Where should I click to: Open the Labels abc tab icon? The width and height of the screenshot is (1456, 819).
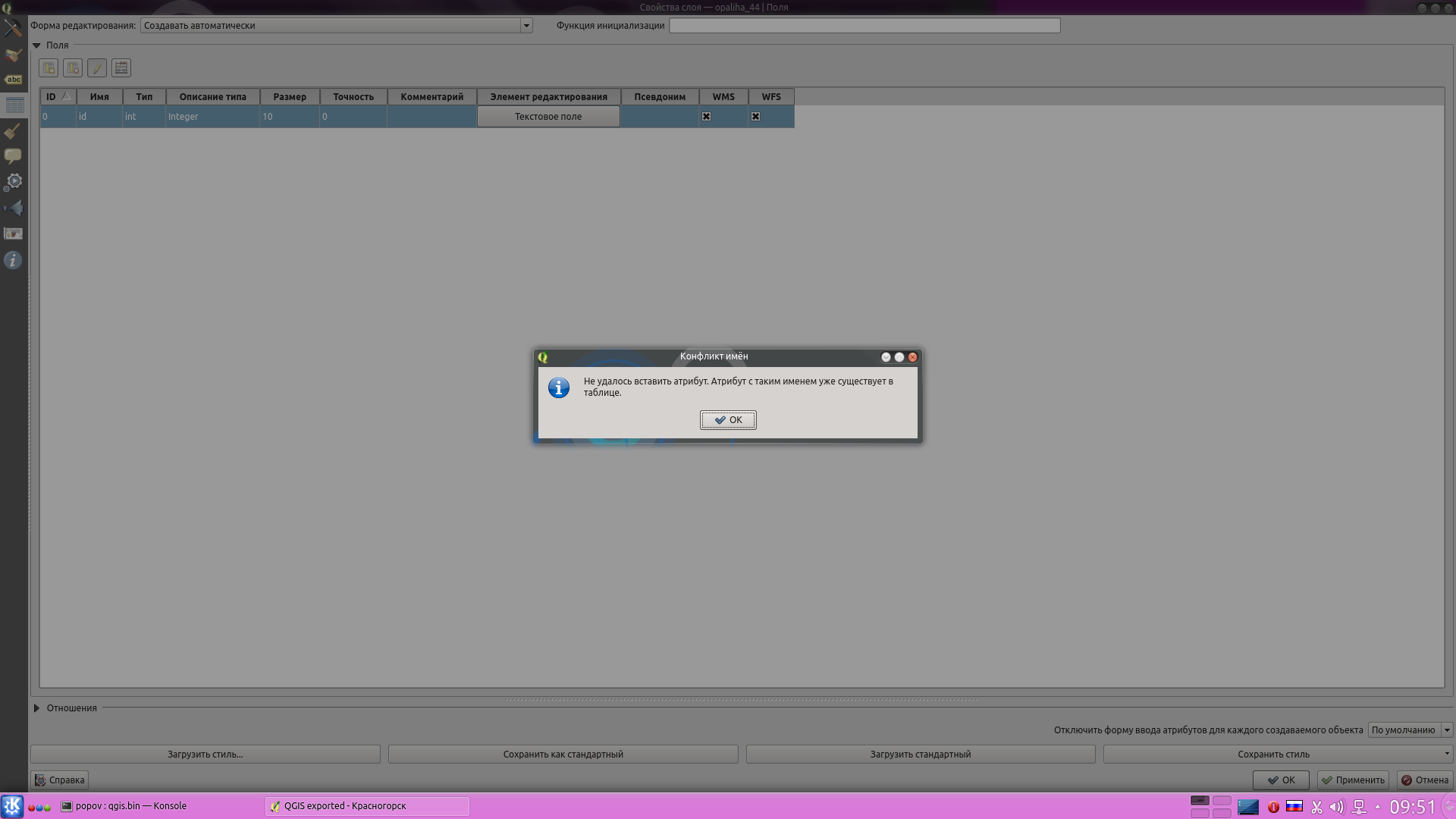coord(13,80)
